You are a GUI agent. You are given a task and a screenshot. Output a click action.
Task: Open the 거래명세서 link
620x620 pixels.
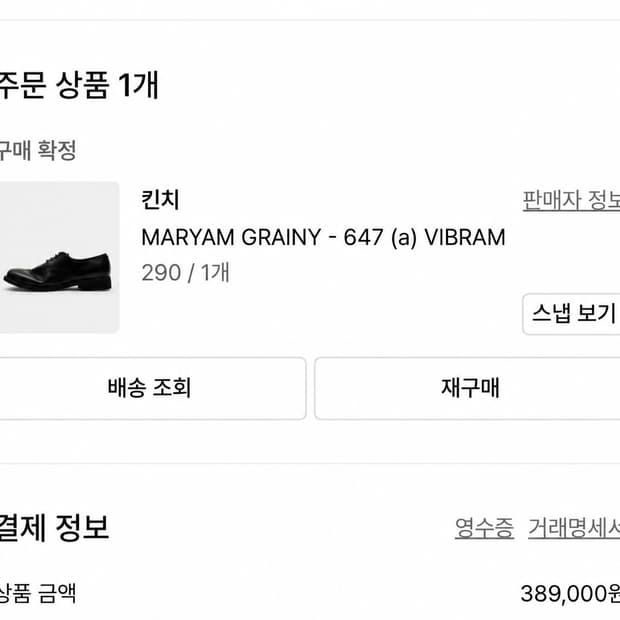coord(574,528)
